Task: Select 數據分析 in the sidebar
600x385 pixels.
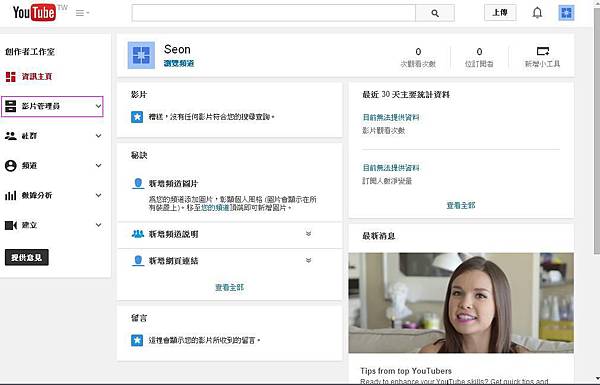Action: (37, 195)
